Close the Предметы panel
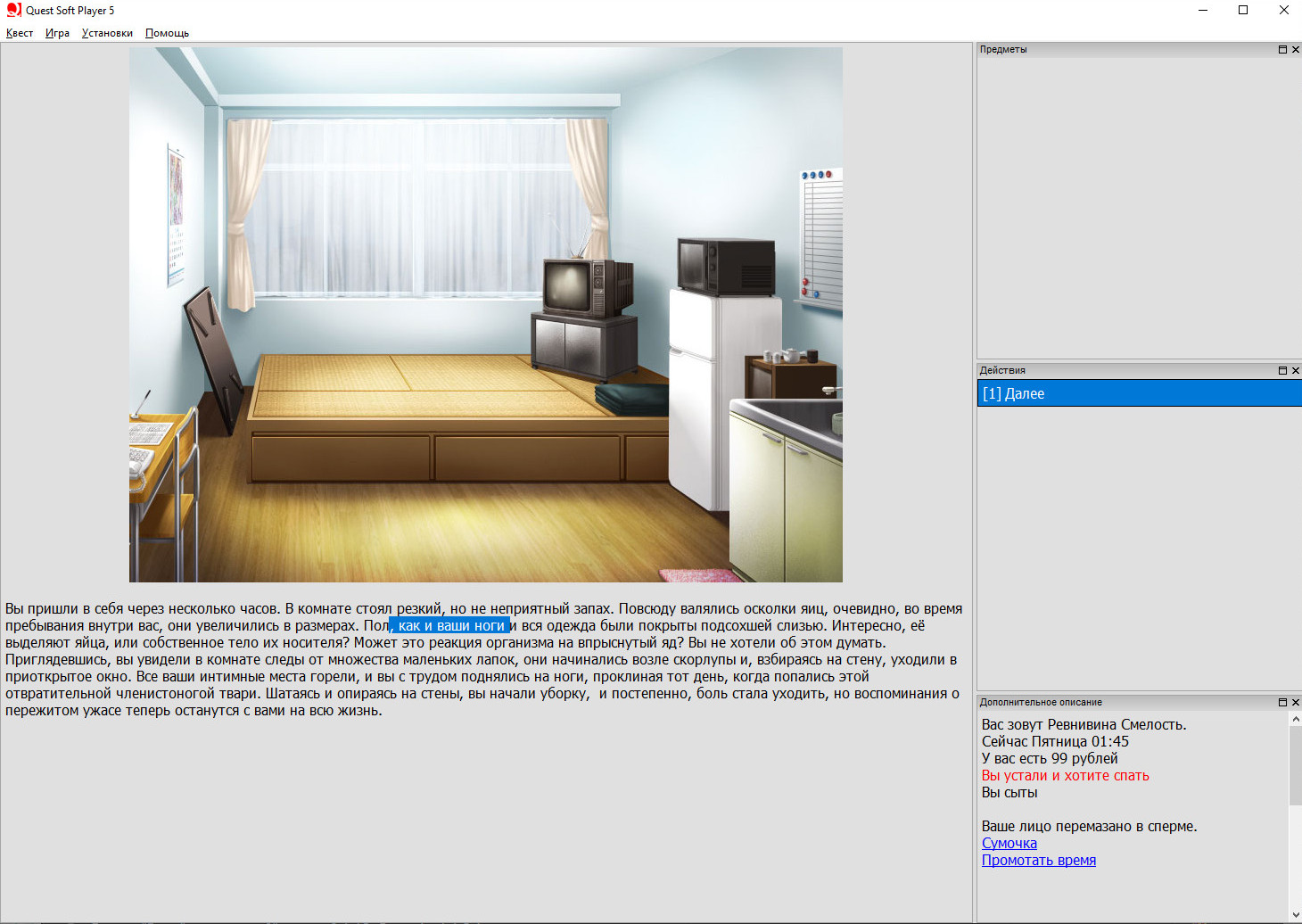 [x=1296, y=50]
